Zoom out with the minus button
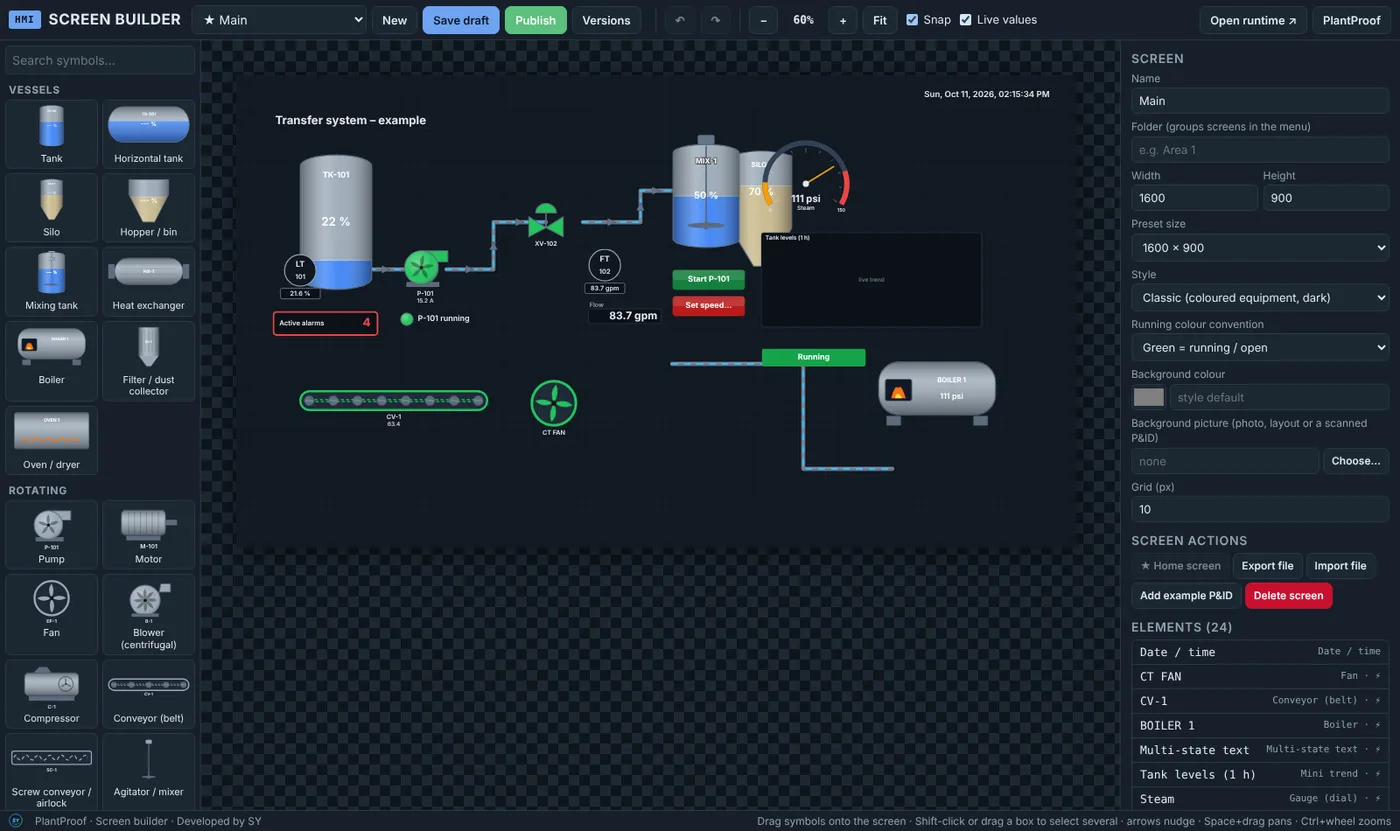 763,20
